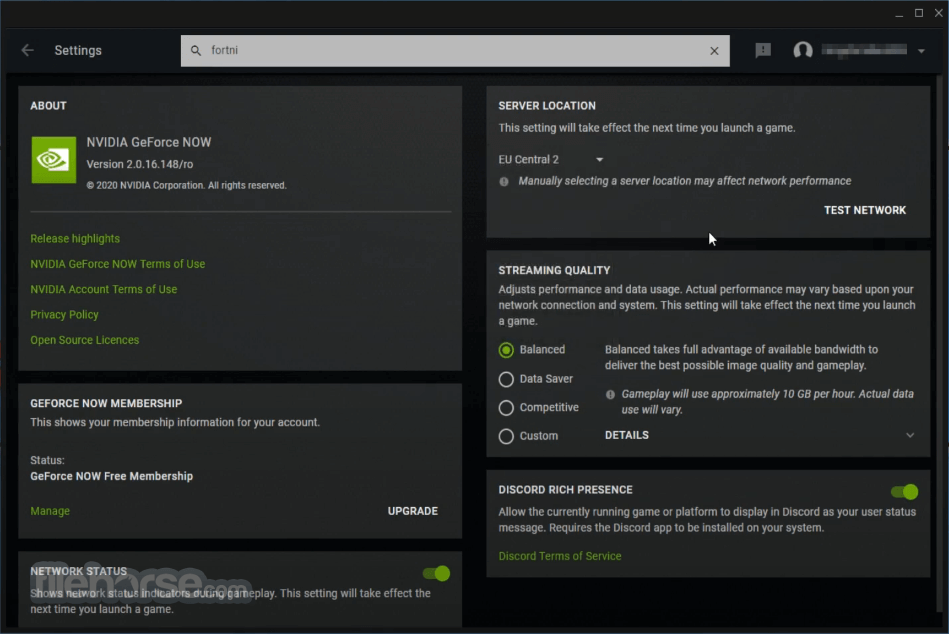The width and height of the screenshot is (949, 634).
Task: Open Discord Terms of Service link
Action: 560,556
